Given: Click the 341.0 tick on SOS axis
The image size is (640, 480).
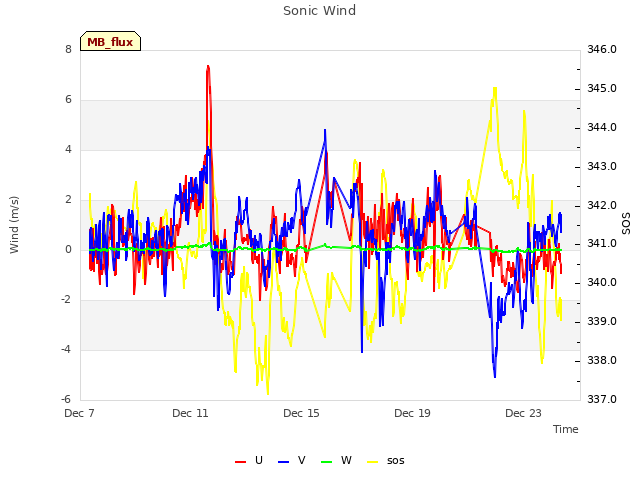Looking at the screenshot, I should 602,244.
